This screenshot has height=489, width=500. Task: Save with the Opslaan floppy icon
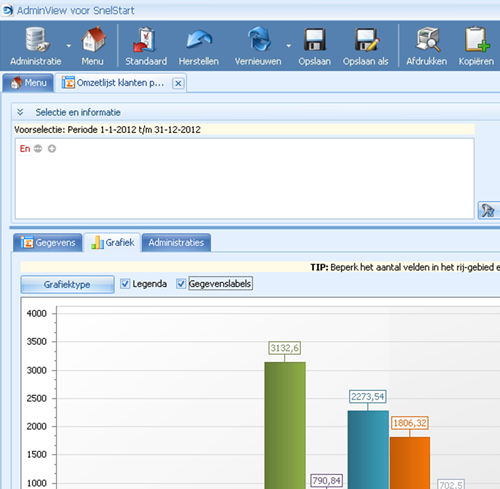click(x=315, y=40)
